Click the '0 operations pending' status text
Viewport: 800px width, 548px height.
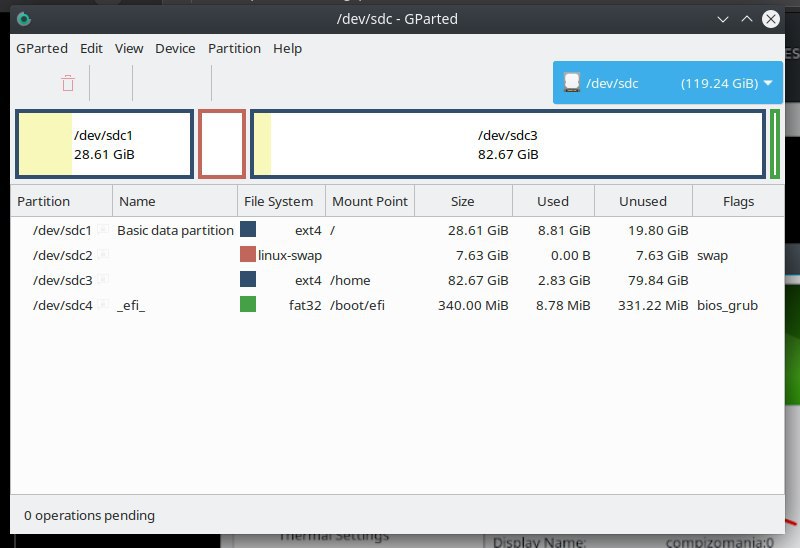click(89, 515)
